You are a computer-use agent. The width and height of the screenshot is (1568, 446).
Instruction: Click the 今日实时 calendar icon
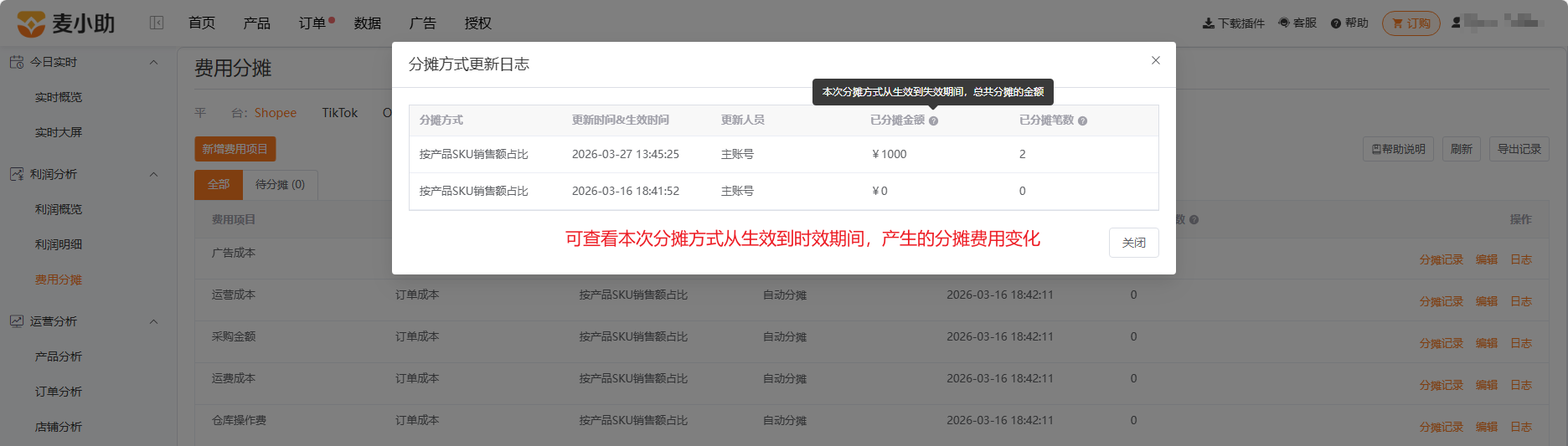click(17, 62)
